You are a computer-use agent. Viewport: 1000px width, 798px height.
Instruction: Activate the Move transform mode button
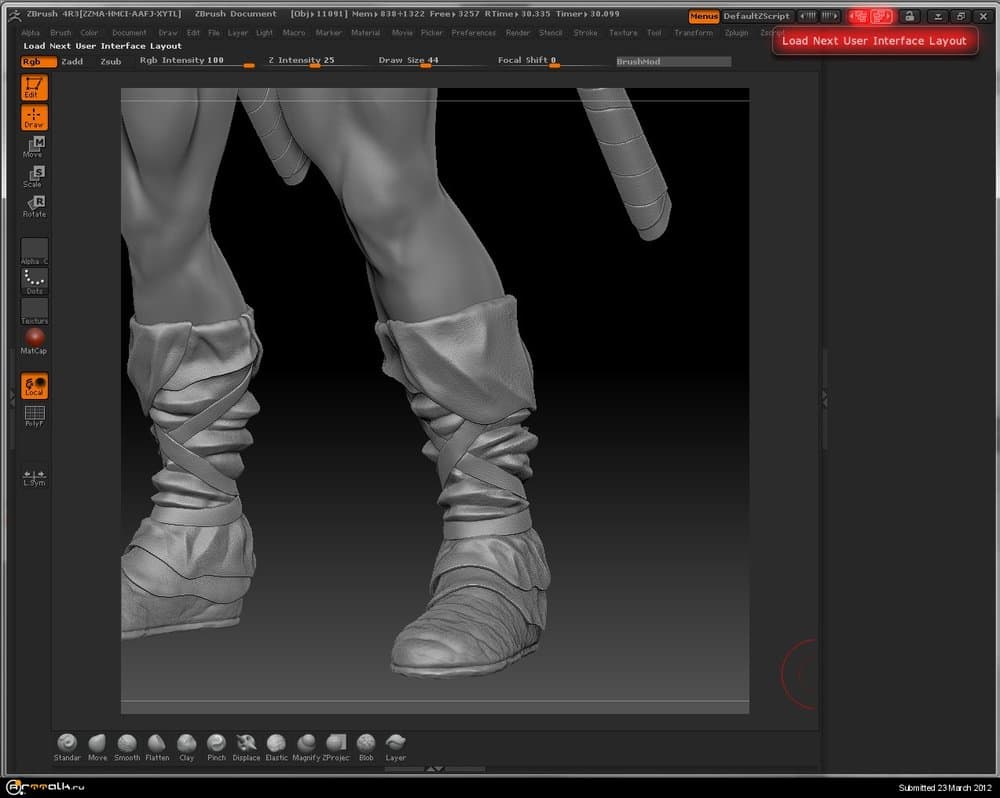coord(34,147)
